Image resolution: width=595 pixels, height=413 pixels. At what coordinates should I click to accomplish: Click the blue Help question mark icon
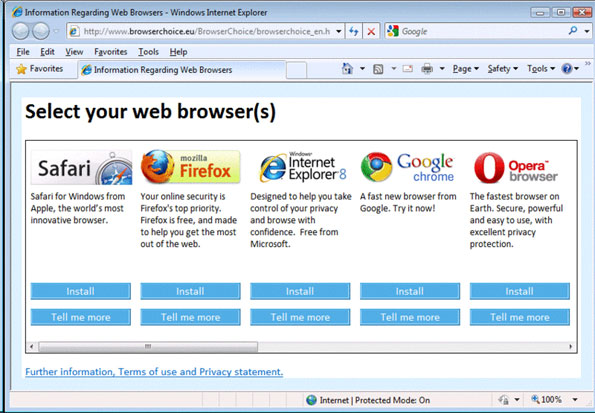567,69
